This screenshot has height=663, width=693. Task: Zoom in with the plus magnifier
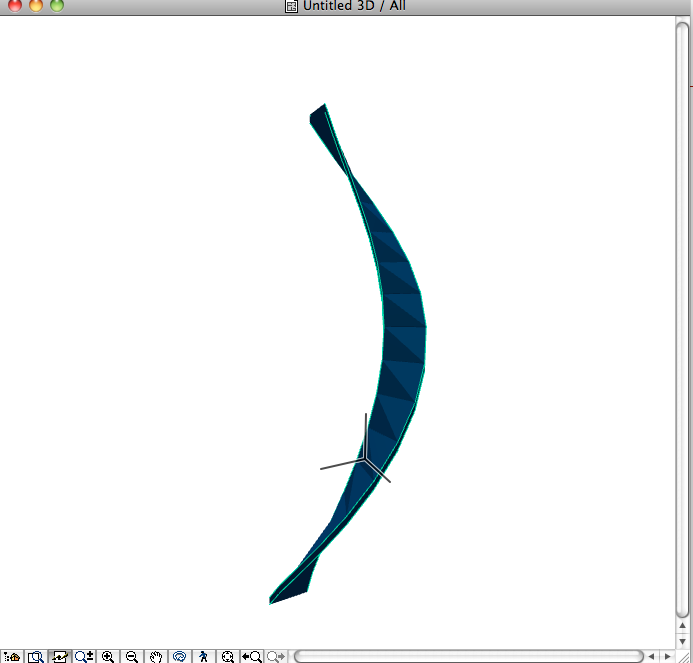click(x=108, y=656)
